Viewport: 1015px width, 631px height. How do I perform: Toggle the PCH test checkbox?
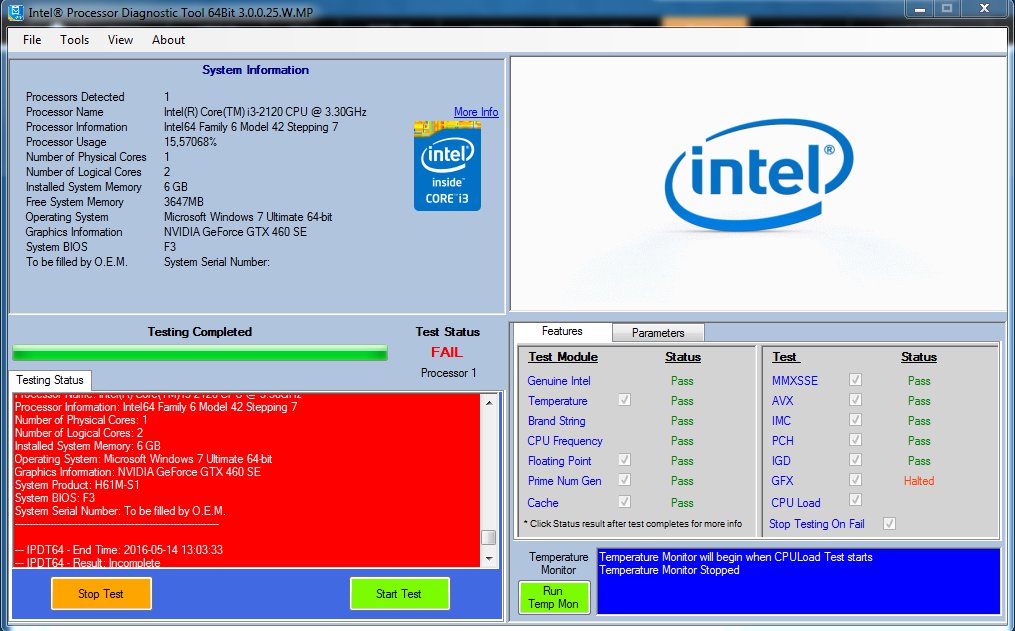[855, 440]
